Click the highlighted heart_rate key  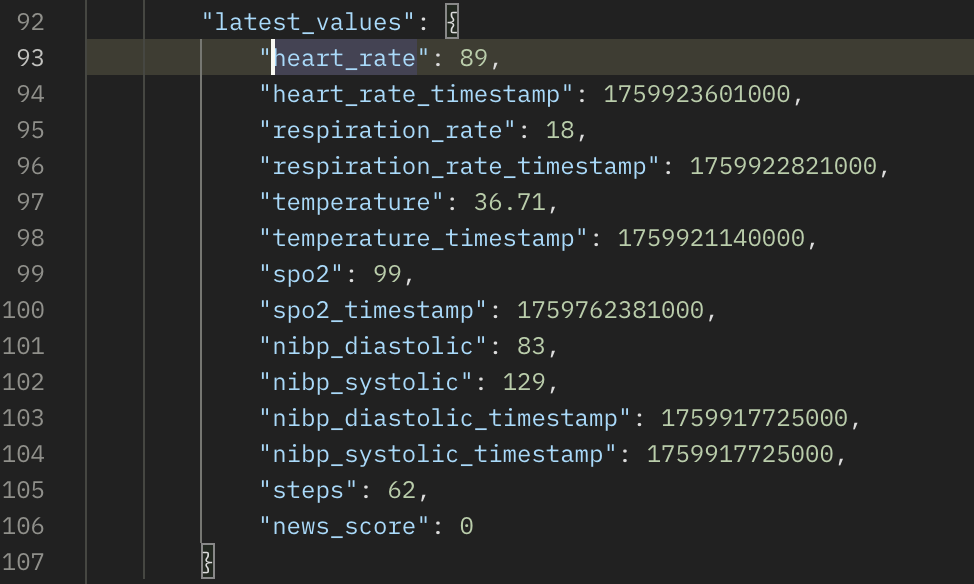[x=344, y=58]
